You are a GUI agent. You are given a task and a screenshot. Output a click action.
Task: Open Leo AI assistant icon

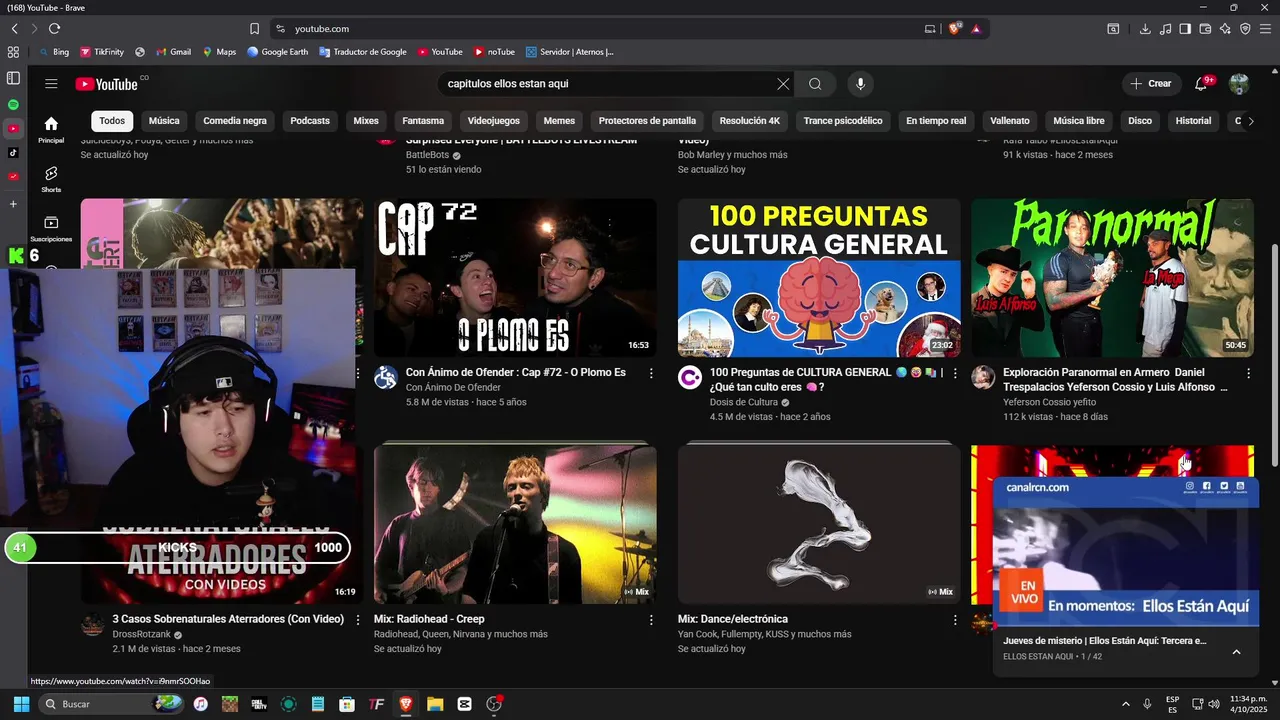pos(1225,29)
